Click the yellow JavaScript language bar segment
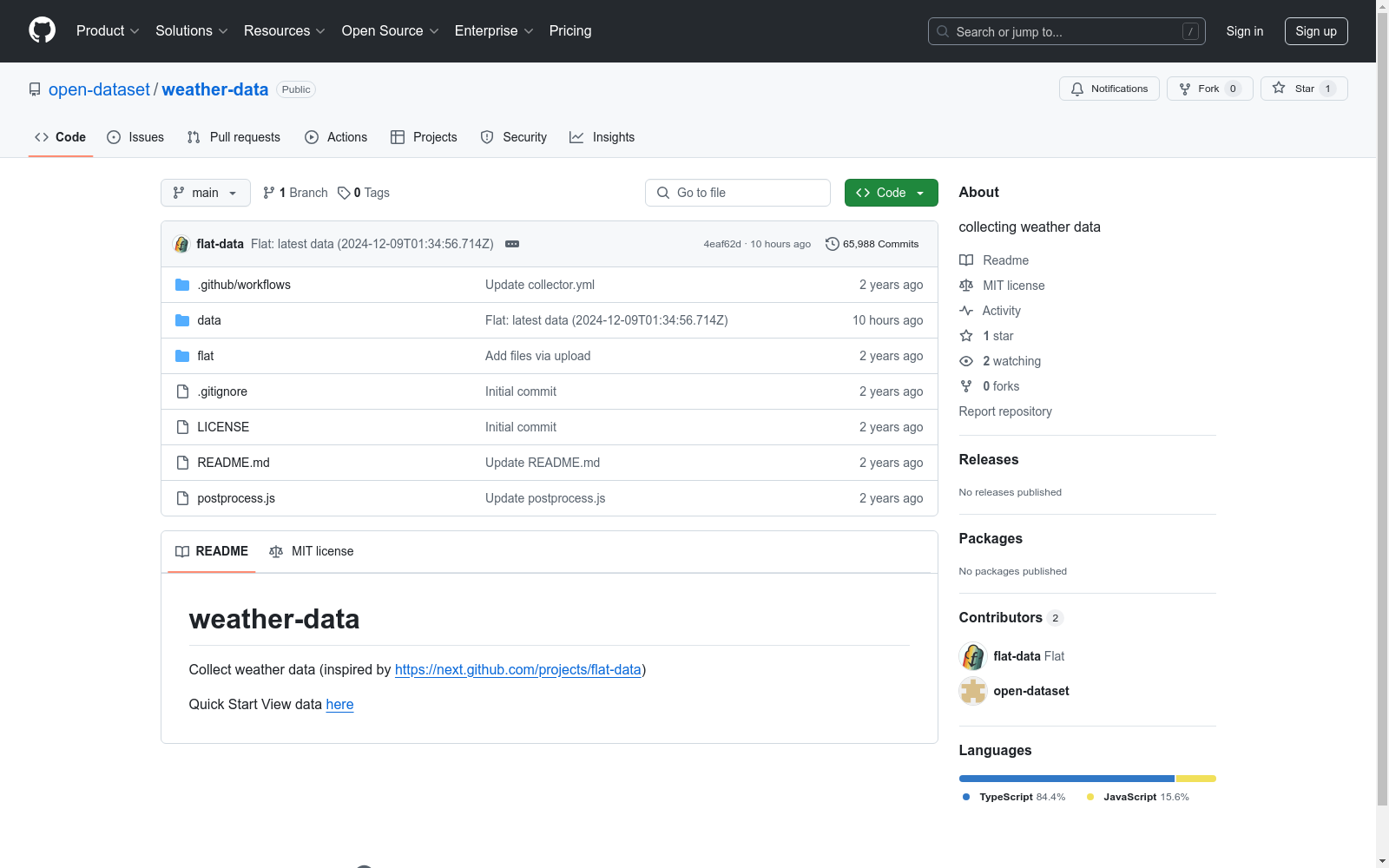The image size is (1389, 868). coord(1196,779)
